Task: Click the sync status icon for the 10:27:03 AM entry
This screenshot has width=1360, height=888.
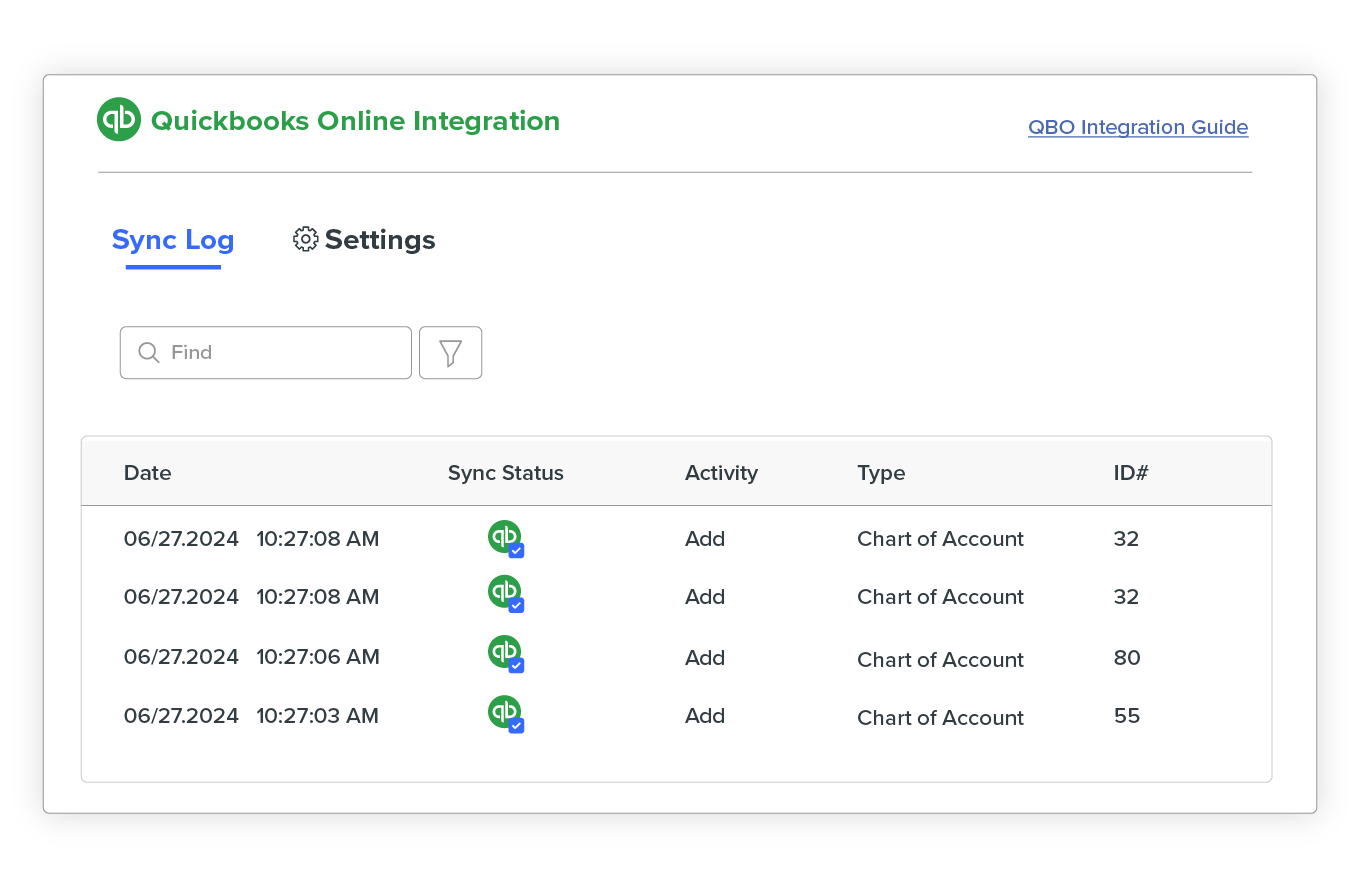Action: pyautogui.click(x=506, y=713)
